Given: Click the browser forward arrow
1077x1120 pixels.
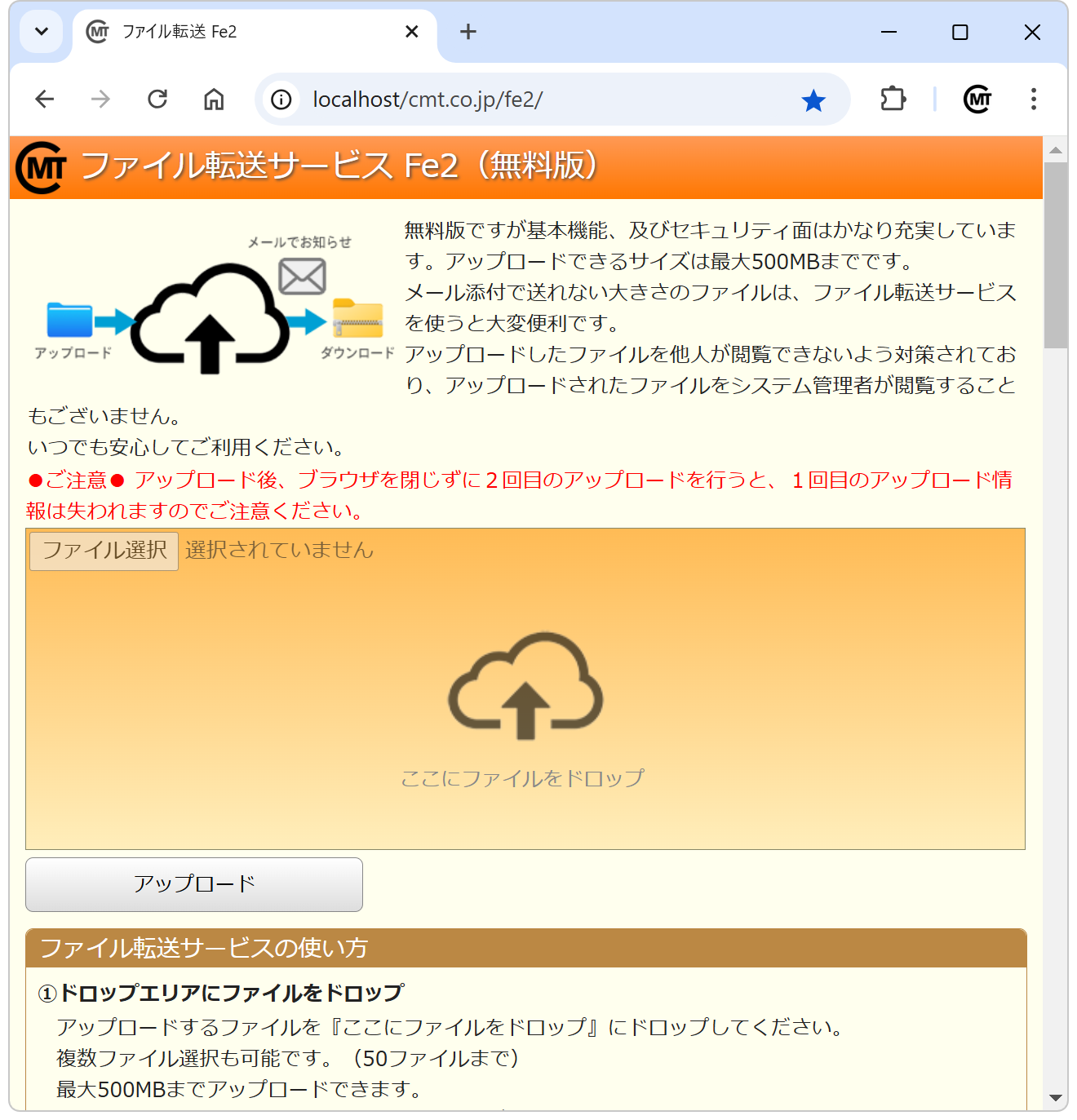Looking at the screenshot, I should pos(100,100).
